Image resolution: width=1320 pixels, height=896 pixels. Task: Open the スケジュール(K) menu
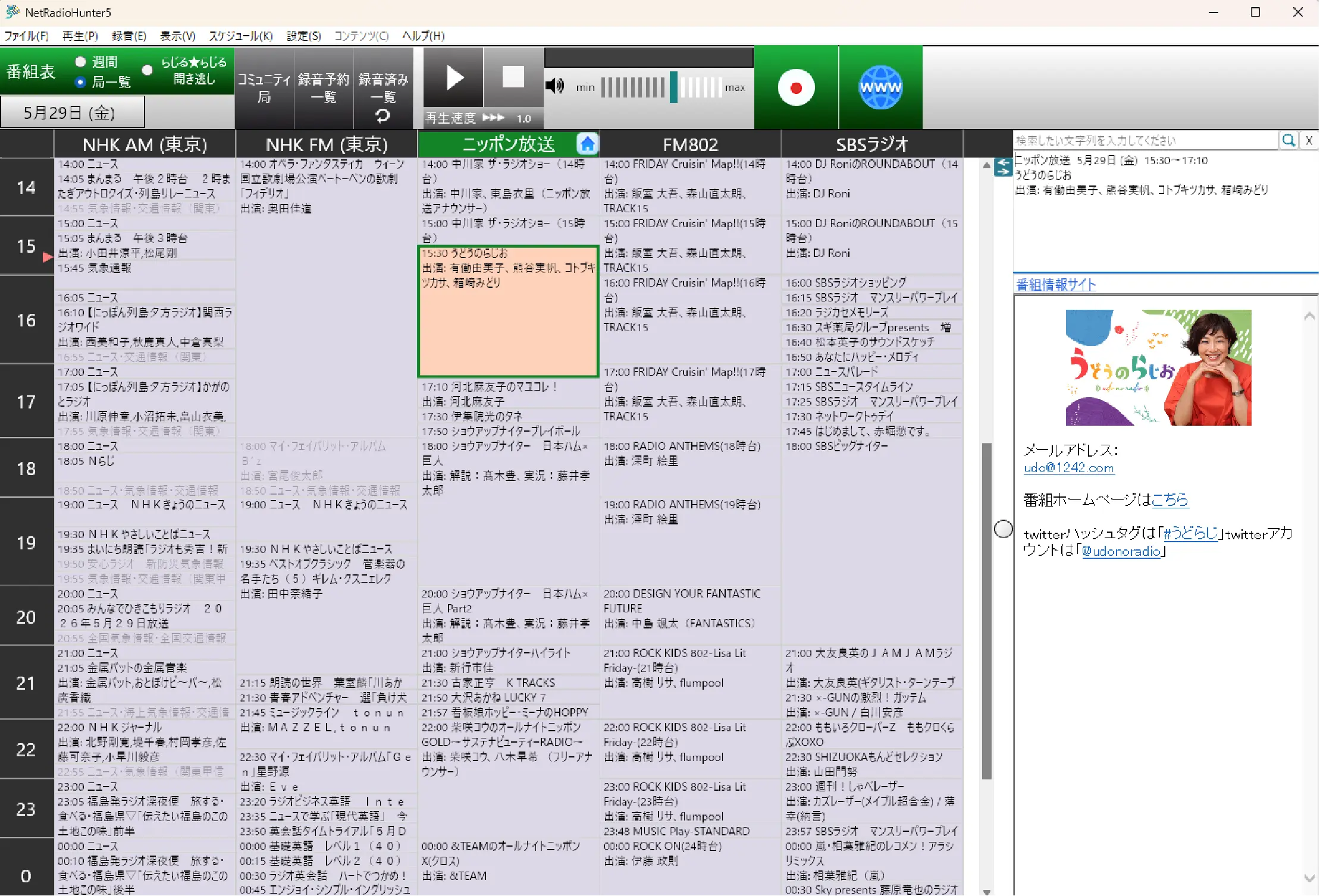(241, 36)
